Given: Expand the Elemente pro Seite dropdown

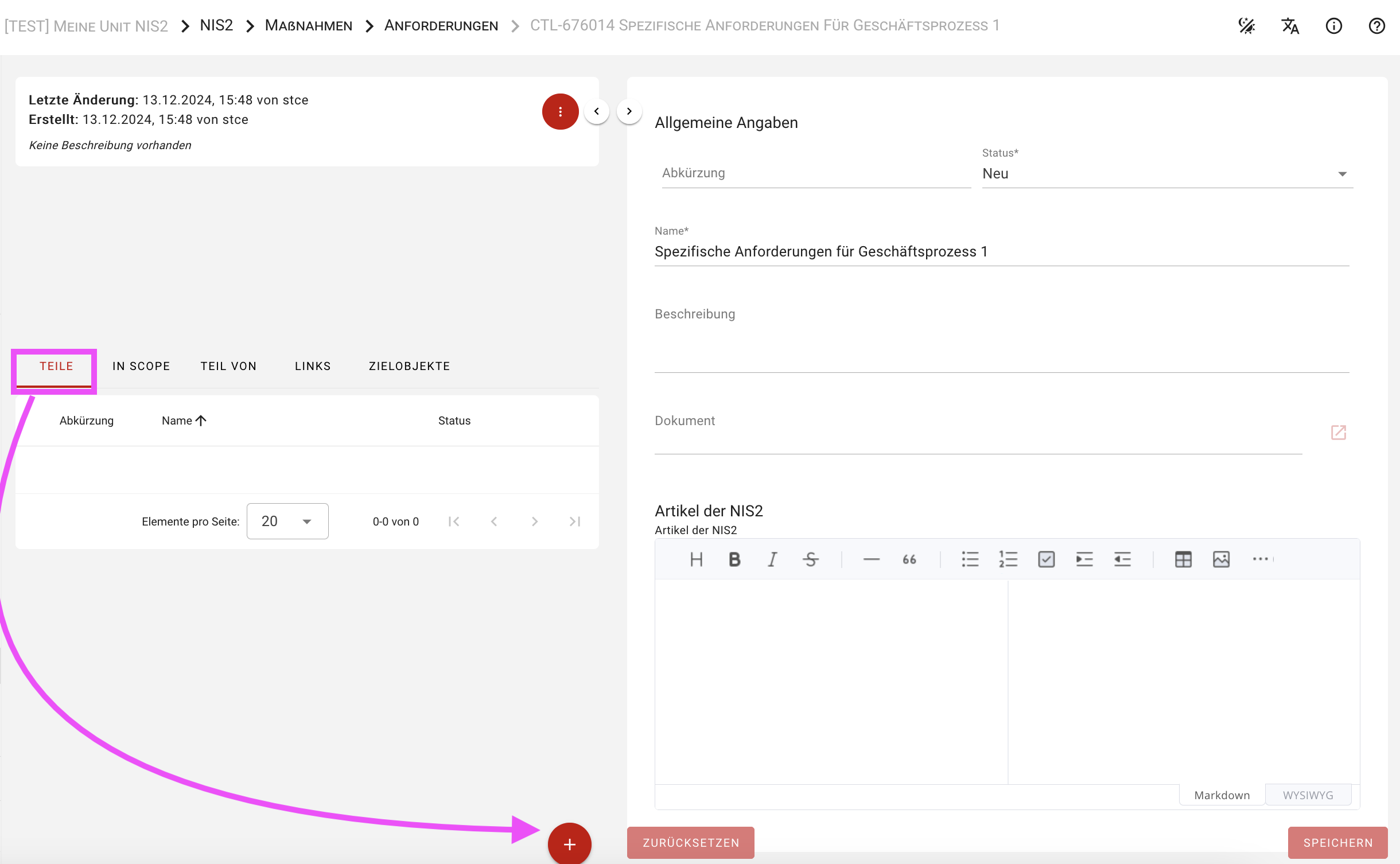Looking at the screenshot, I should [x=287, y=521].
